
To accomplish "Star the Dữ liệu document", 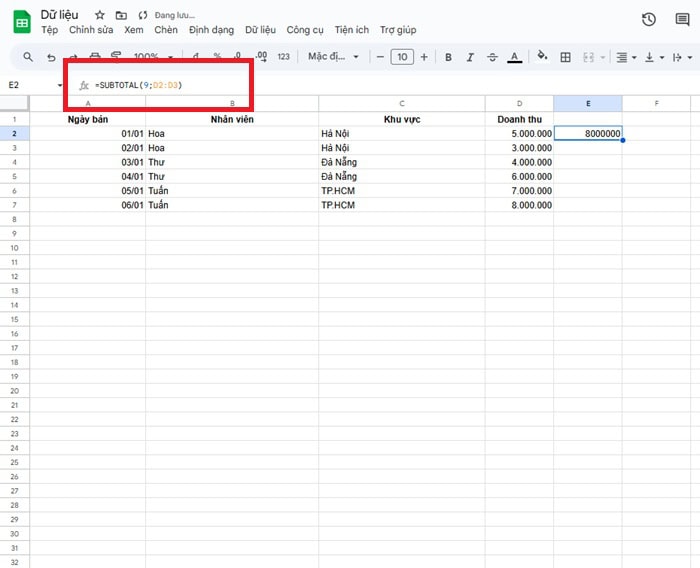I will [x=99, y=16].
